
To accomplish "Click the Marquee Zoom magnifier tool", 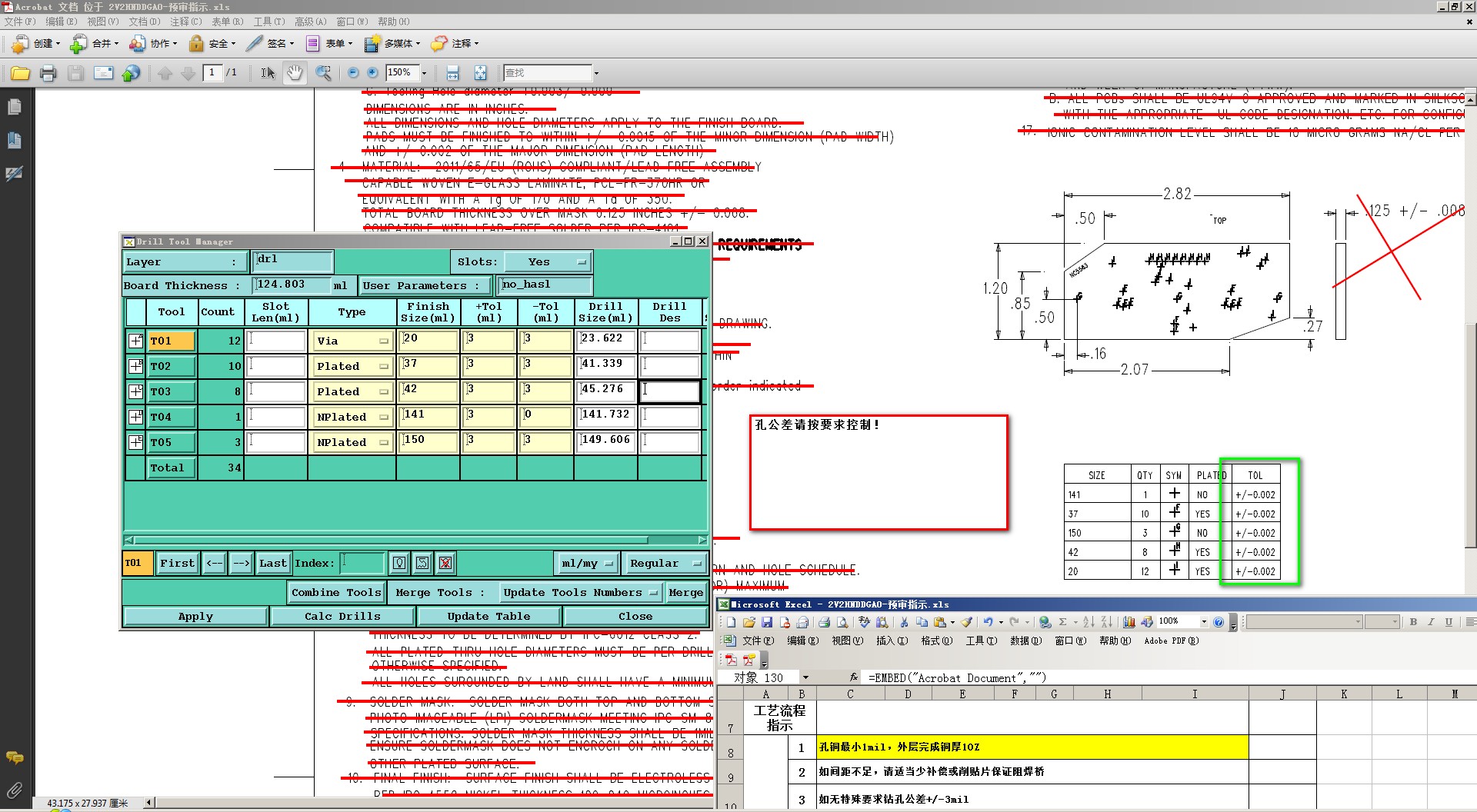I will [323, 73].
